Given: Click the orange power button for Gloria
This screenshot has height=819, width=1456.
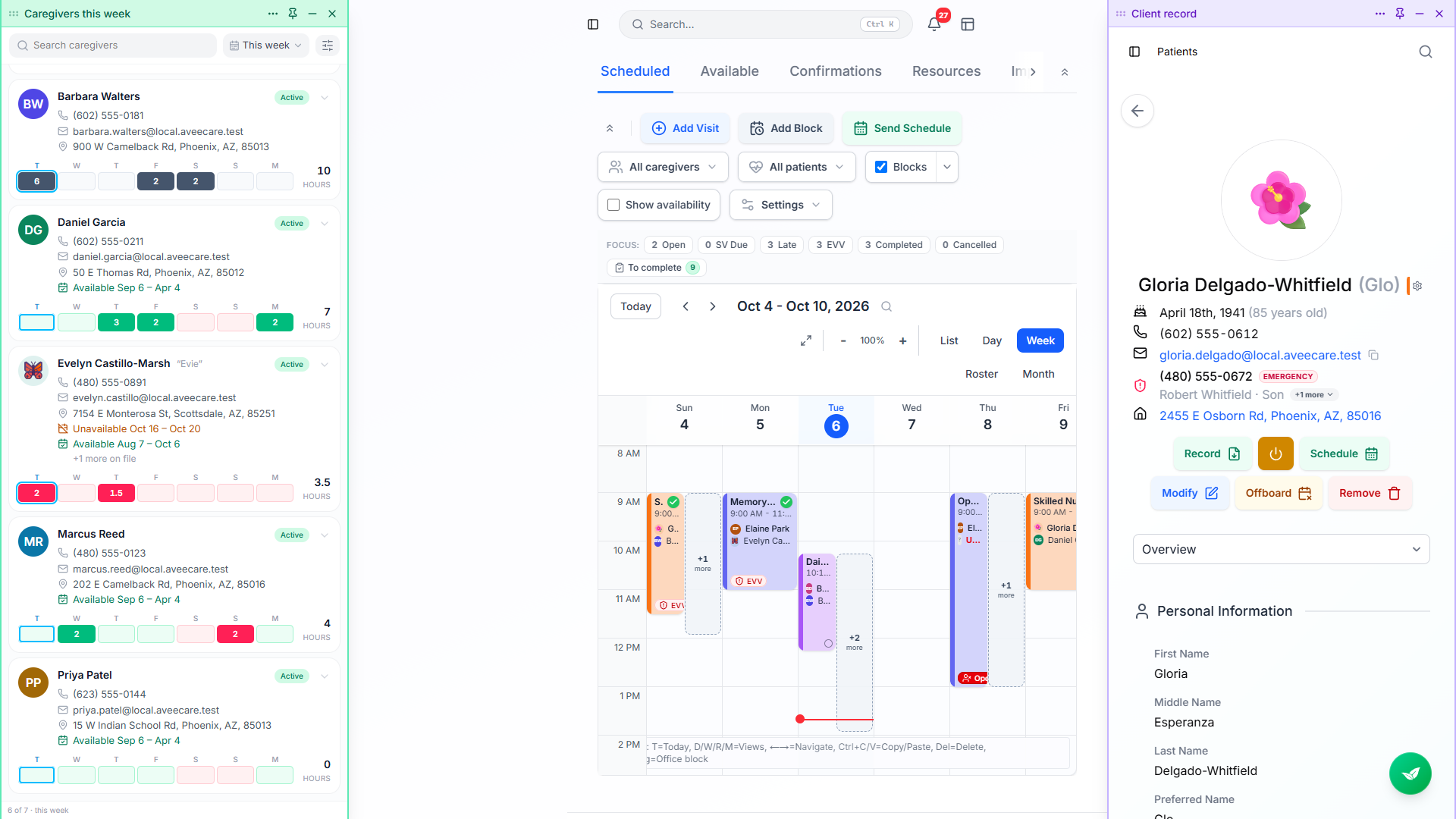Looking at the screenshot, I should click(x=1276, y=453).
